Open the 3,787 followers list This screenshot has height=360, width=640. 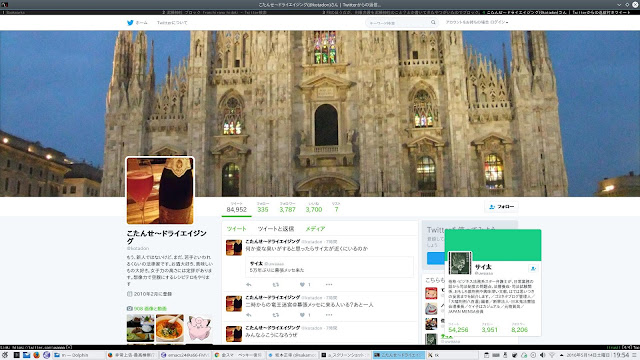pos(287,207)
